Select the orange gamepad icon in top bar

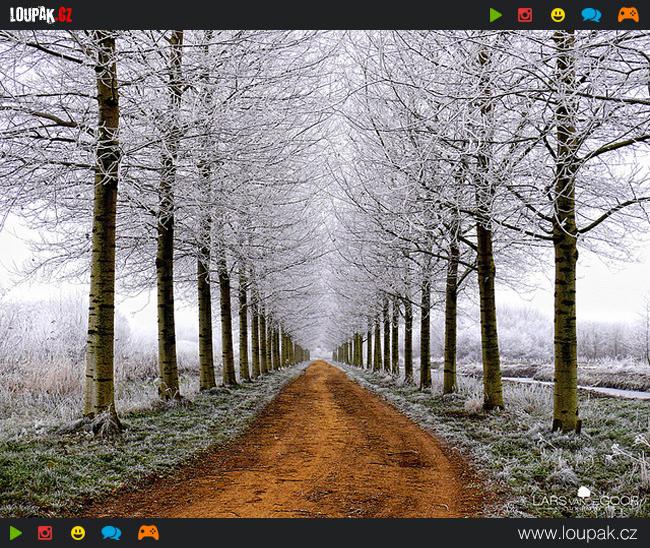(x=627, y=15)
